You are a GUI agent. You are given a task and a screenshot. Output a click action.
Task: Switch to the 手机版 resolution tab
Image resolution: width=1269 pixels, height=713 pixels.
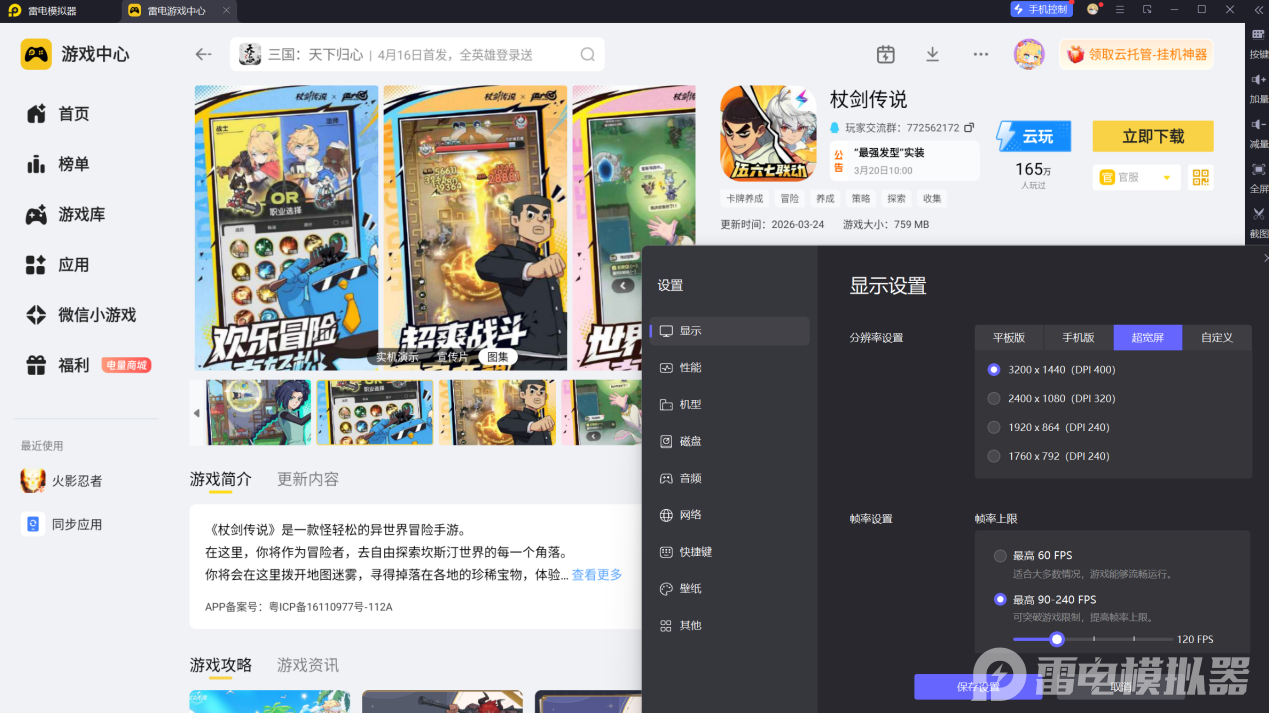pos(1078,337)
